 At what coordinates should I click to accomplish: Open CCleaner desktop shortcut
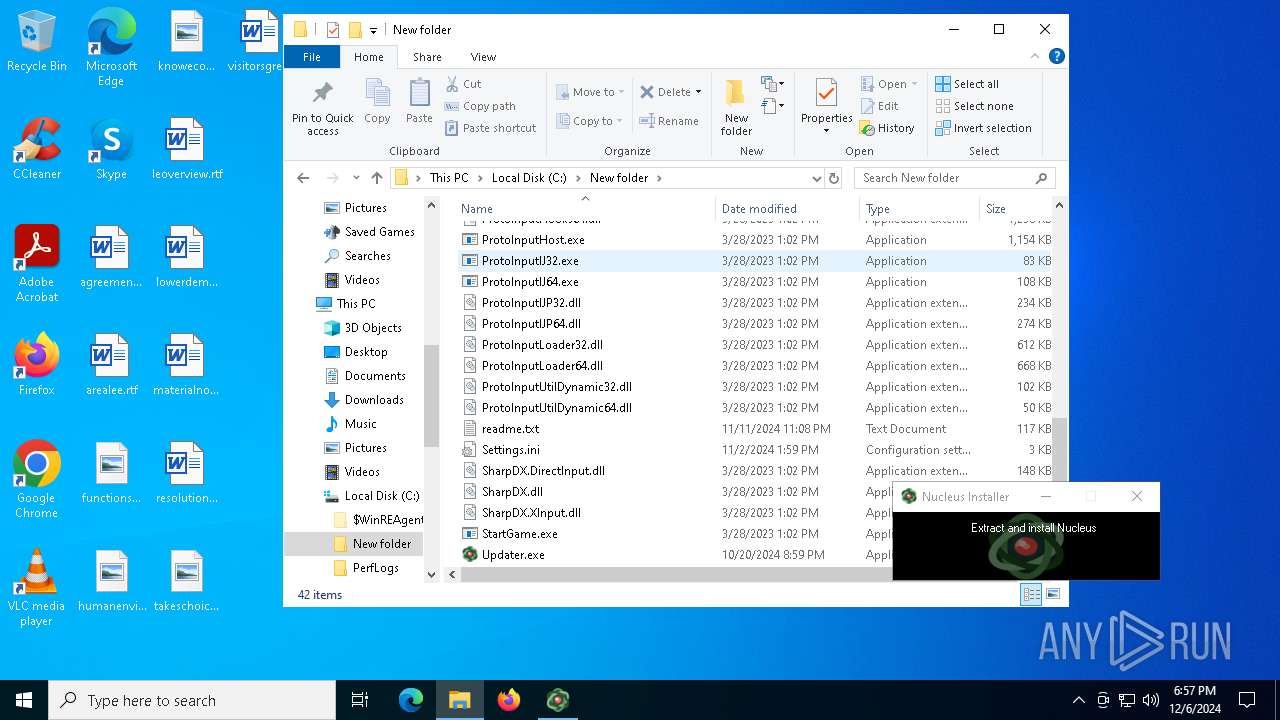pos(36,150)
